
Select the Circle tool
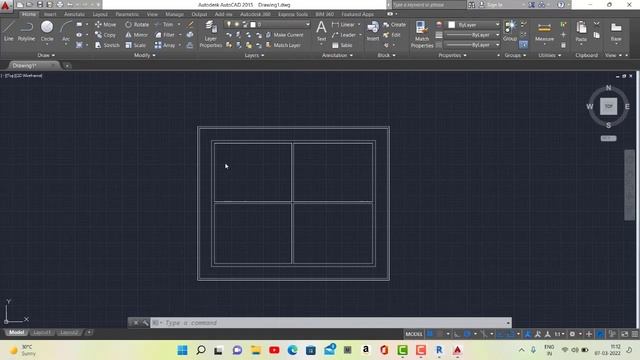(x=47, y=31)
